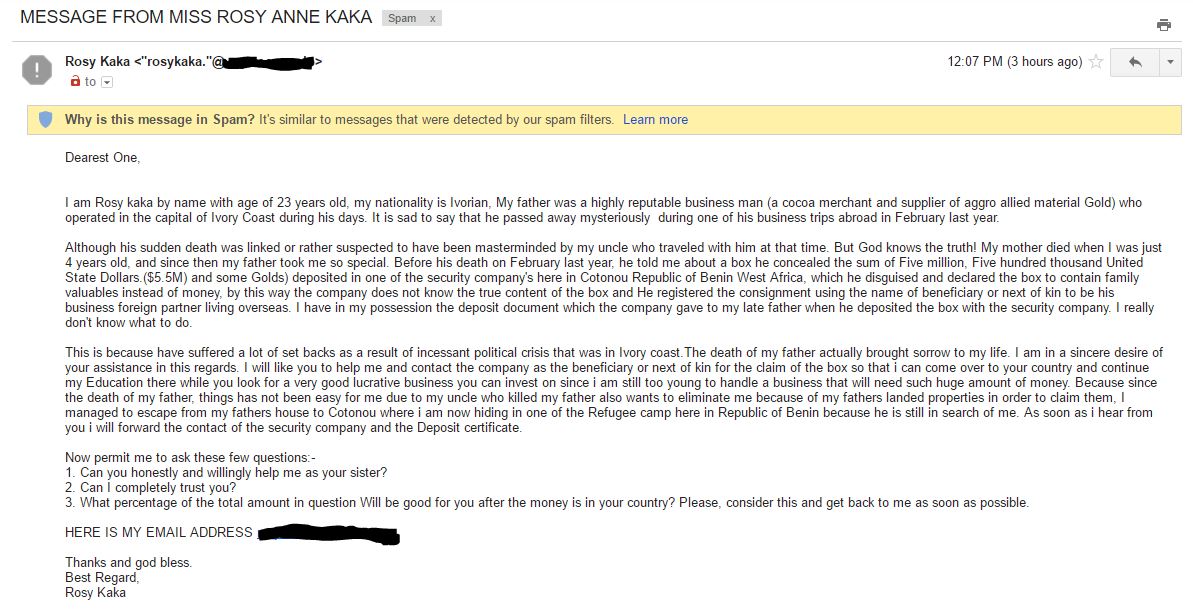
Task: Expand recipient details arrow next to "to"
Action: (x=107, y=82)
